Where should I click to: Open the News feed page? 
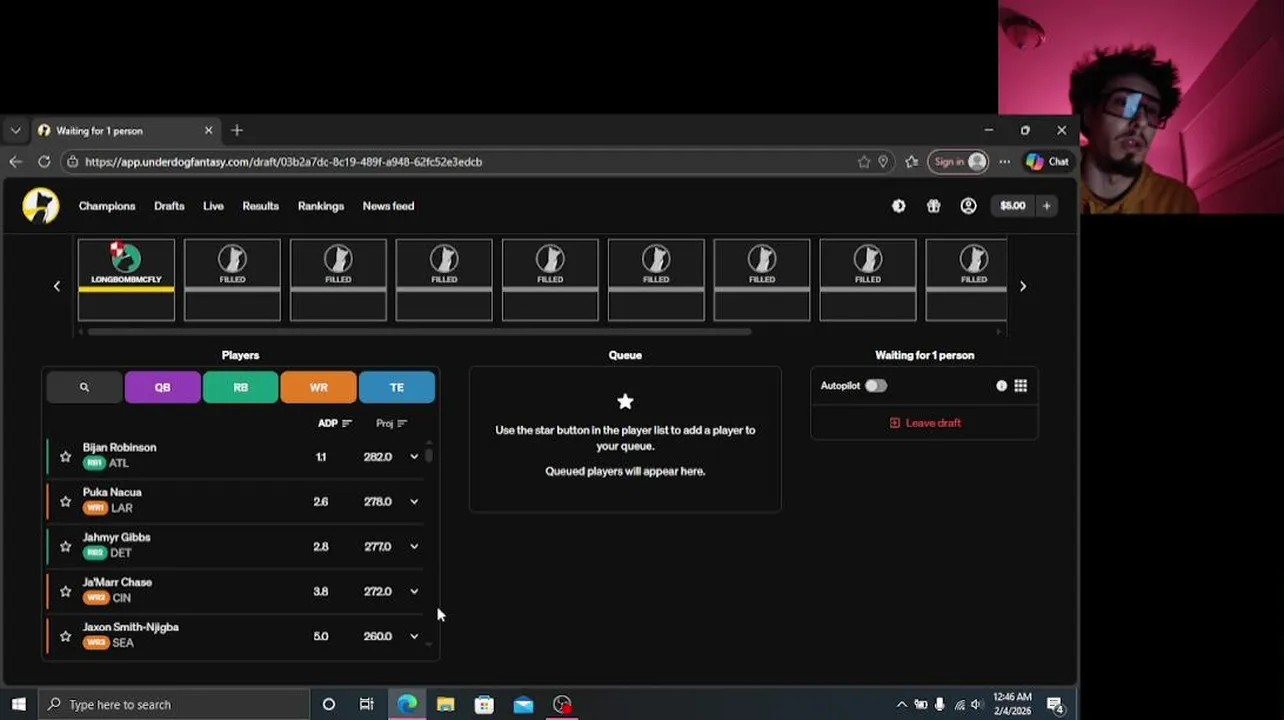tap(388, 206)
